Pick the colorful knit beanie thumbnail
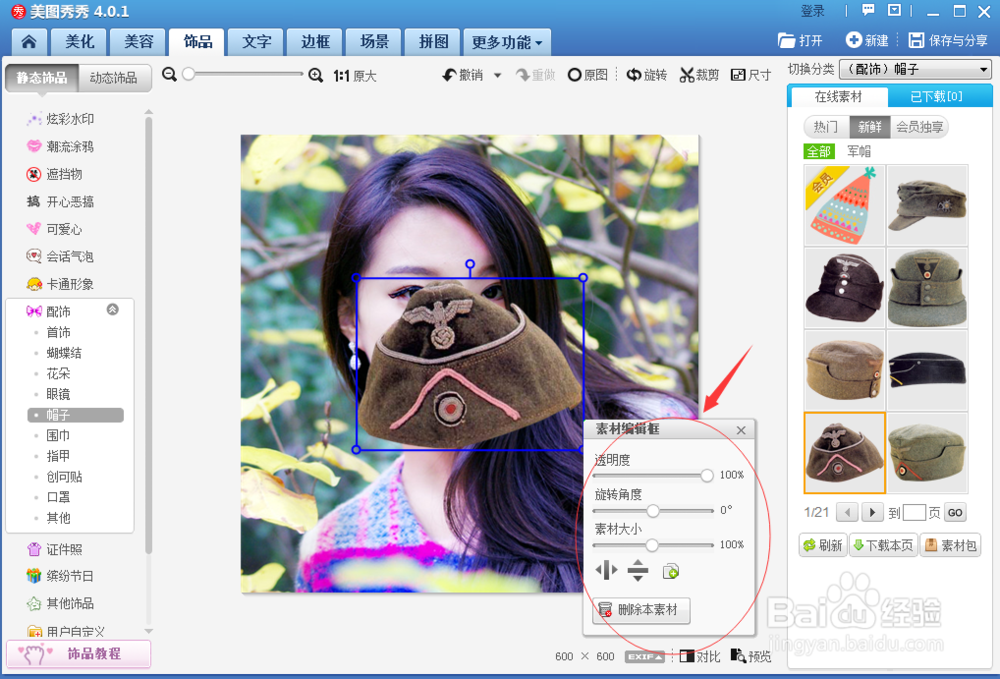Viewport: 1000px width, 679px height. 844,205
